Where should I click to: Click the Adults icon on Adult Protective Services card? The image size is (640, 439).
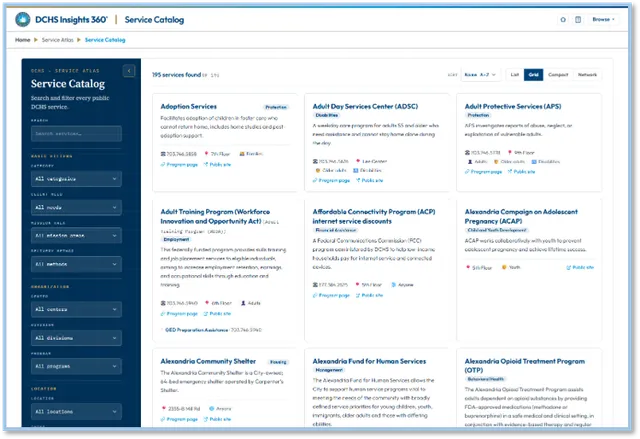(x=470, y=162)
